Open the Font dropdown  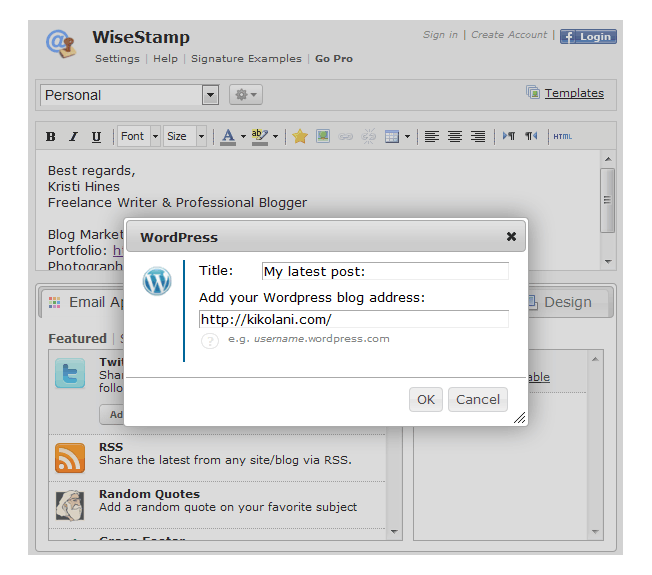[139, 136]
